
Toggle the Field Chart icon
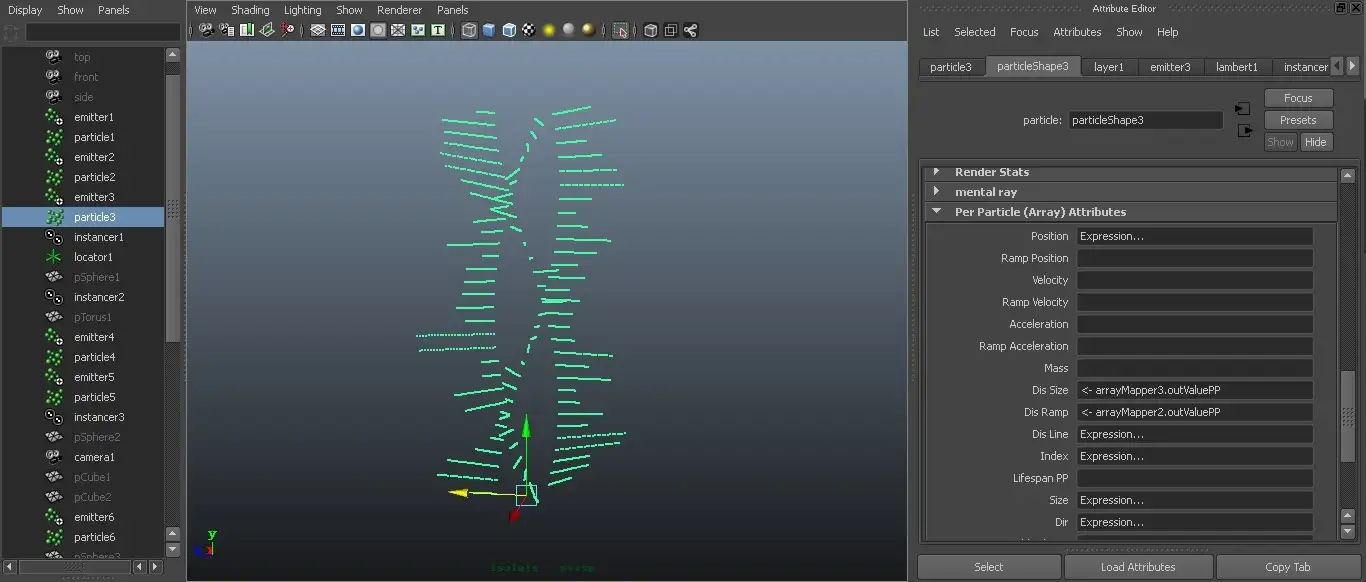click(x=398, y=30)
